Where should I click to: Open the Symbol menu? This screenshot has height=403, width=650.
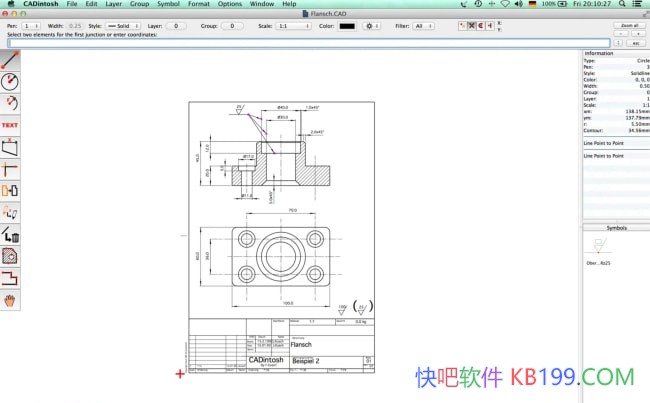[x=168, y=5]
